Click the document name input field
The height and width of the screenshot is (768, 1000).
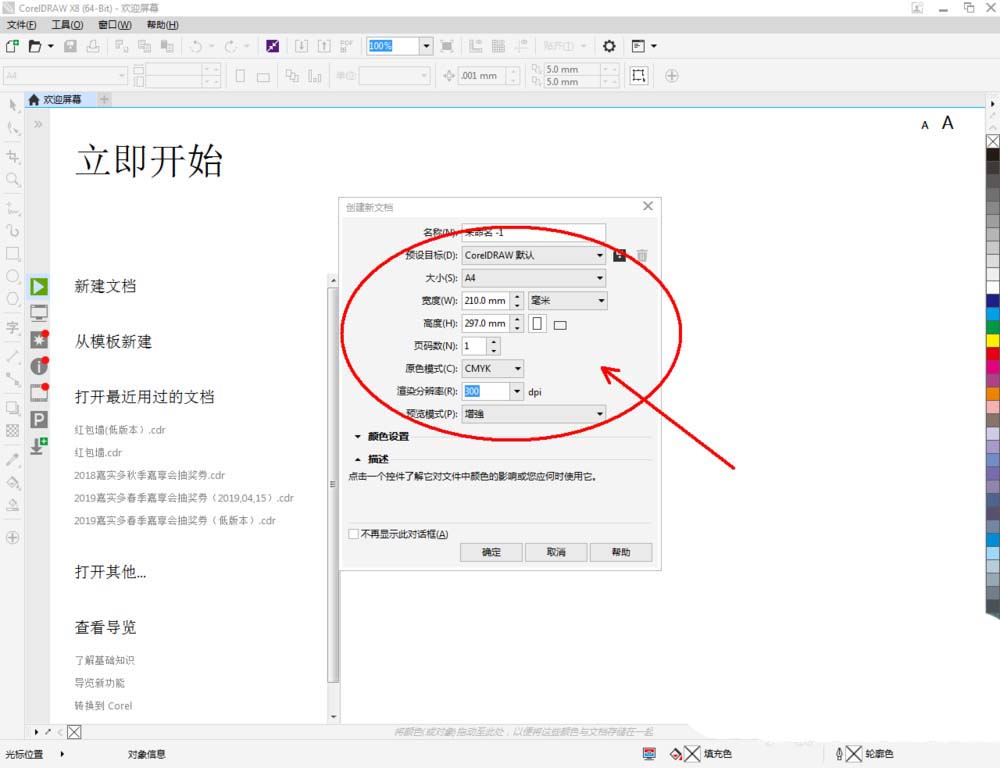(x=534, y=232)
